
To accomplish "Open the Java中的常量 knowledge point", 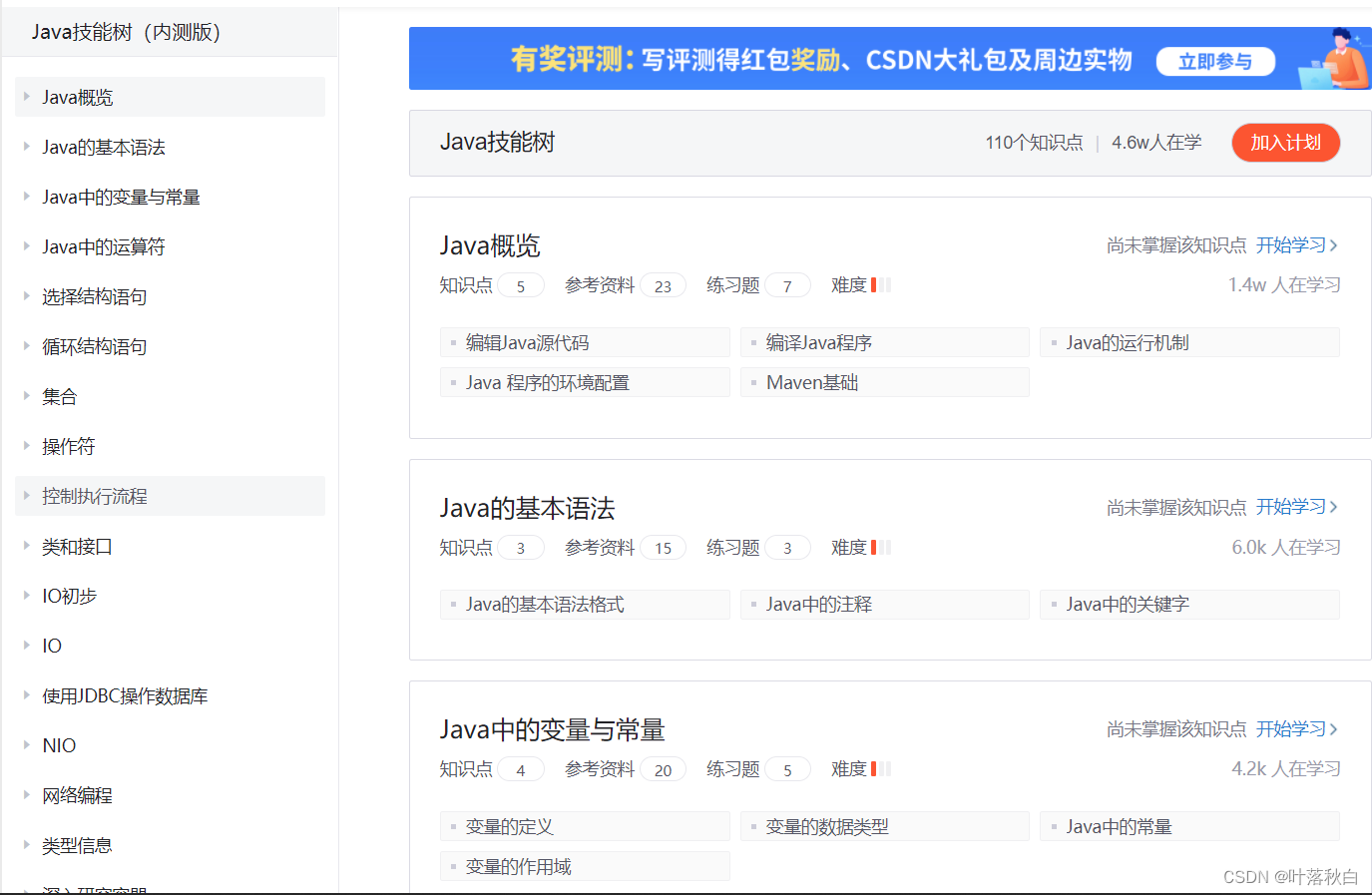I will pos(1189,826).
